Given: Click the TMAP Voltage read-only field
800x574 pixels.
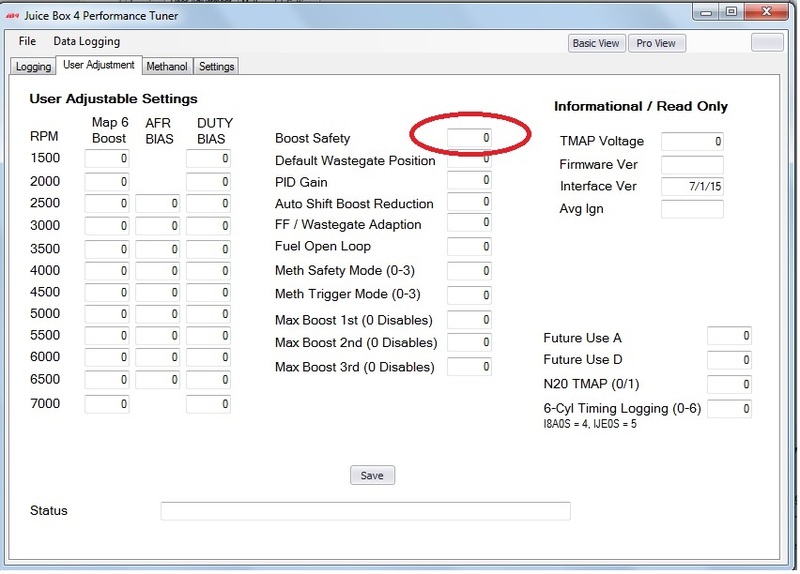Looking at the screenshot, I should 692,141.
